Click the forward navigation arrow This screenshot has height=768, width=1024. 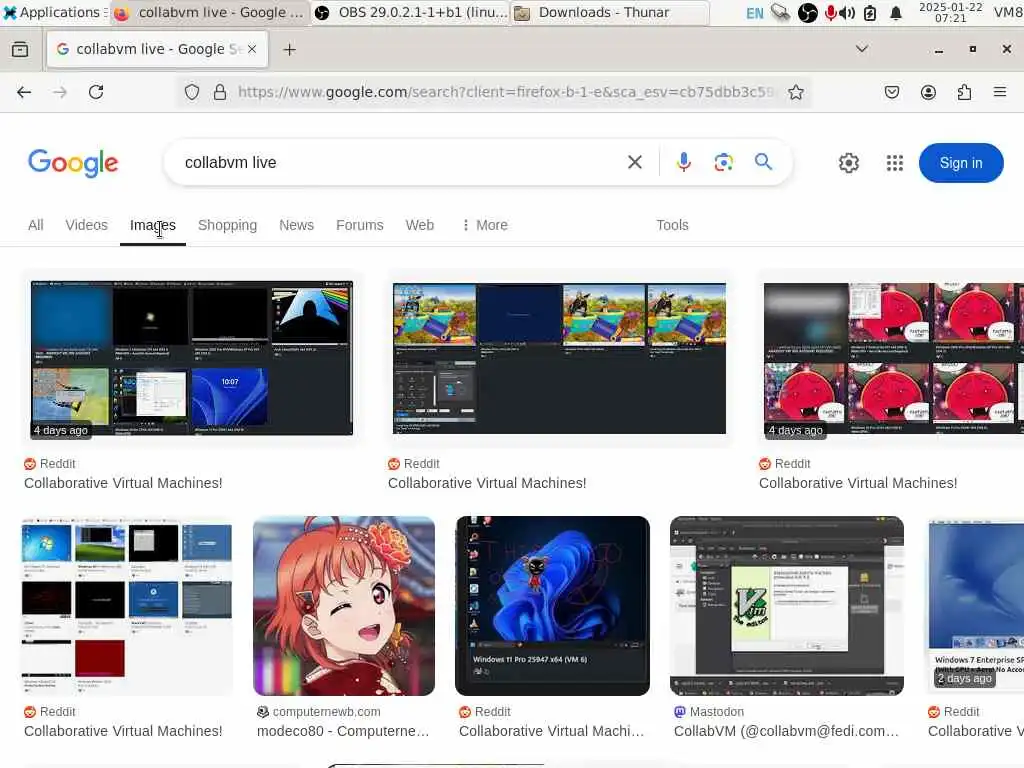click(60, 92)
